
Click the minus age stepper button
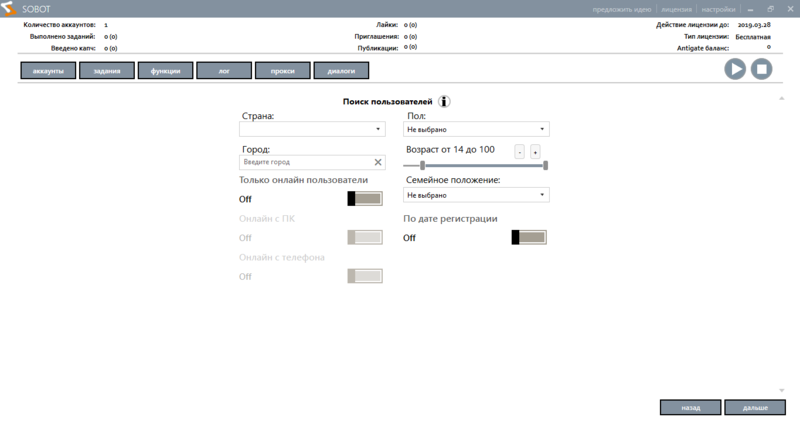pyautogui.click(x=519, y=152)
